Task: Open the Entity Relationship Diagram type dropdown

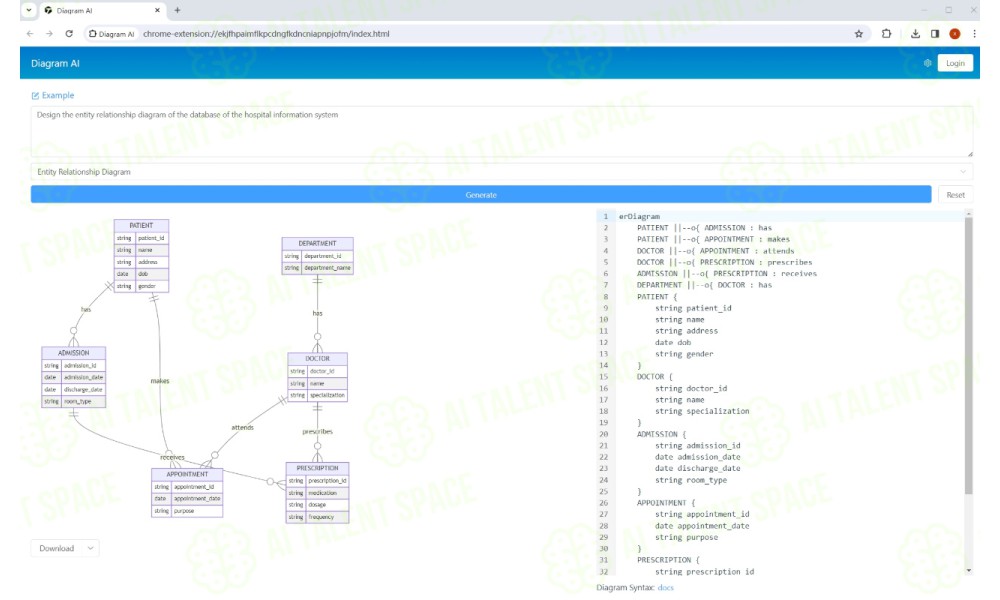Action: (x=501, y=172)
